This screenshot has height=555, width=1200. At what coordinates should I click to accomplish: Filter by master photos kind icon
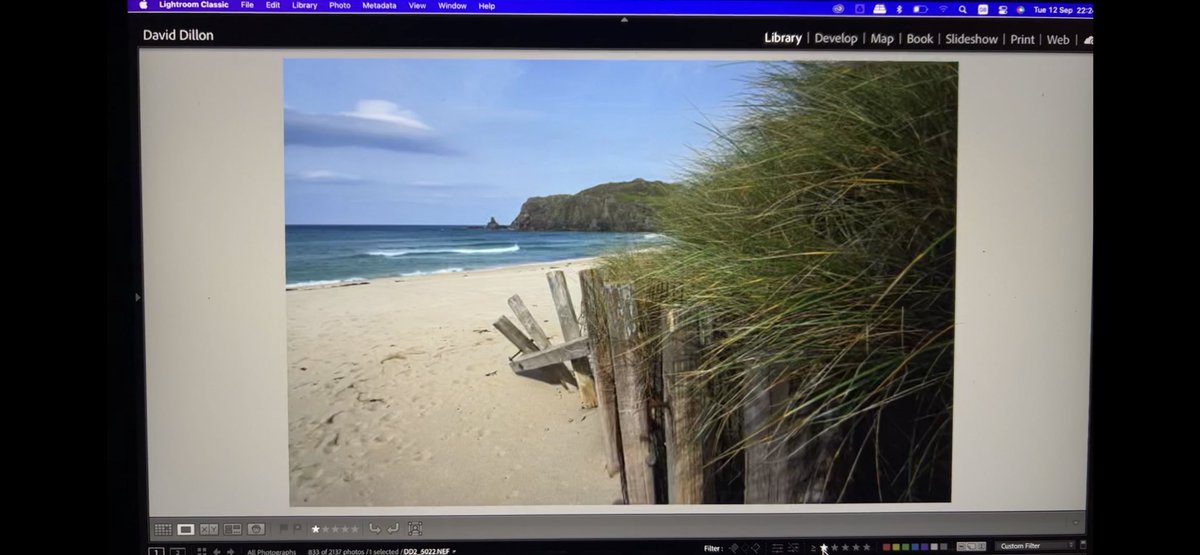(962, 547)
